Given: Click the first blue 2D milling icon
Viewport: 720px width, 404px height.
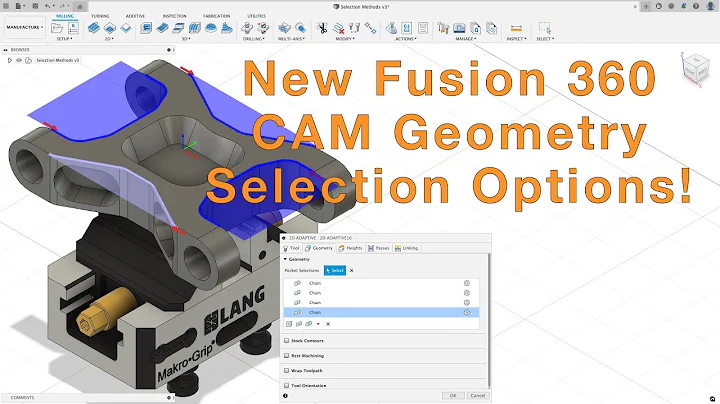Looking at the screenshot, I should point(94,28).
